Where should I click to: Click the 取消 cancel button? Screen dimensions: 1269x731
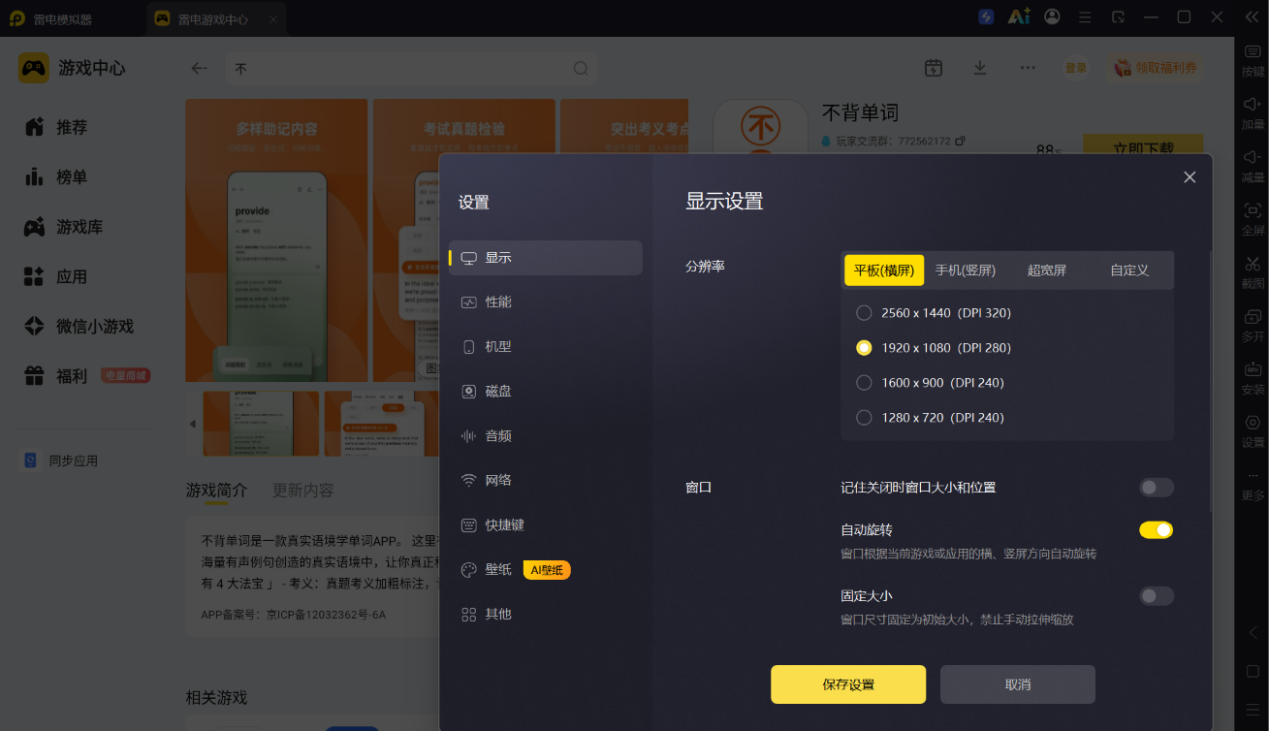click(1017, 685)
